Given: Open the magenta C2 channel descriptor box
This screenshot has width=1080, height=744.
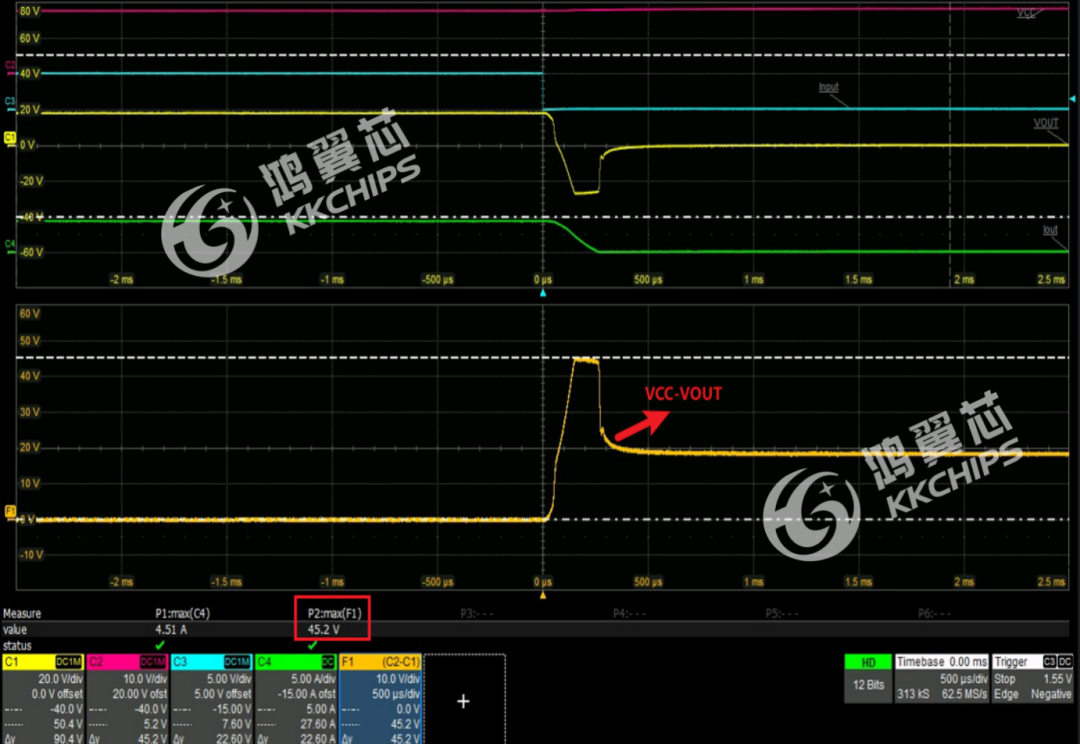Looking at the screenshot, I should pos(126,699).
